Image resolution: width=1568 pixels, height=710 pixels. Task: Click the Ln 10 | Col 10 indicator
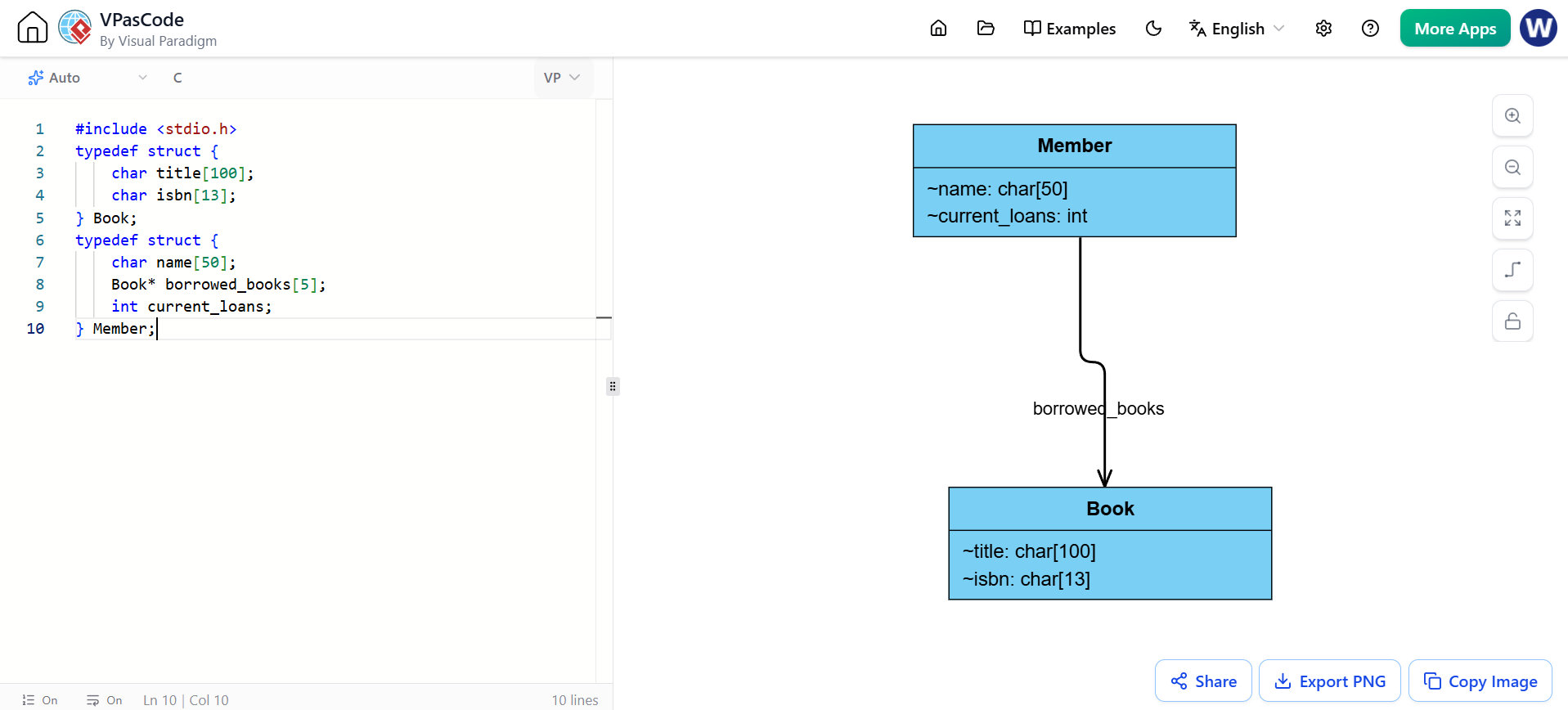coord(186,700)
